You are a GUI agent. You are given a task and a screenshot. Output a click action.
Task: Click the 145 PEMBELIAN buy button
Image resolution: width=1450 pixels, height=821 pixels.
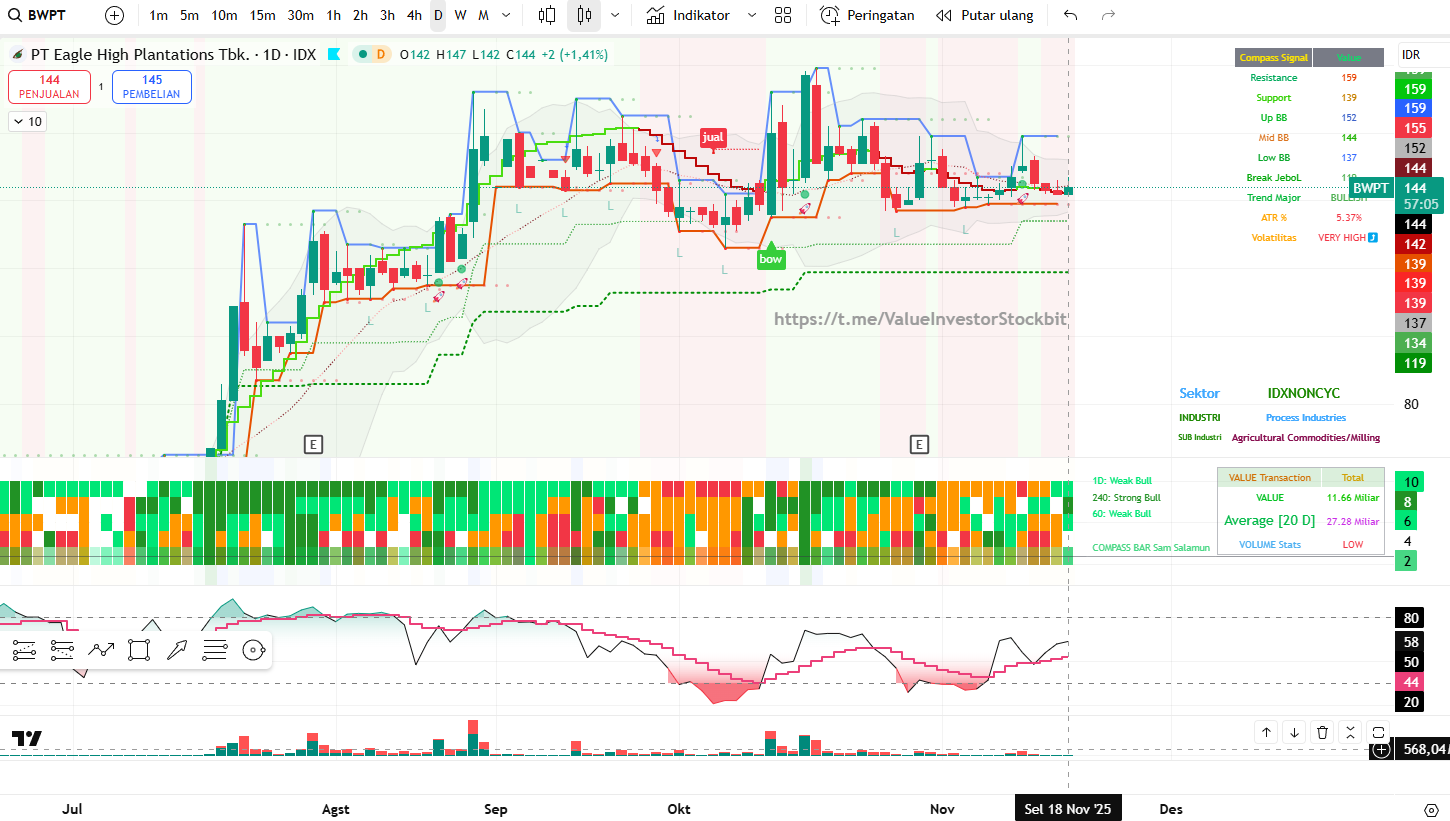152,87
